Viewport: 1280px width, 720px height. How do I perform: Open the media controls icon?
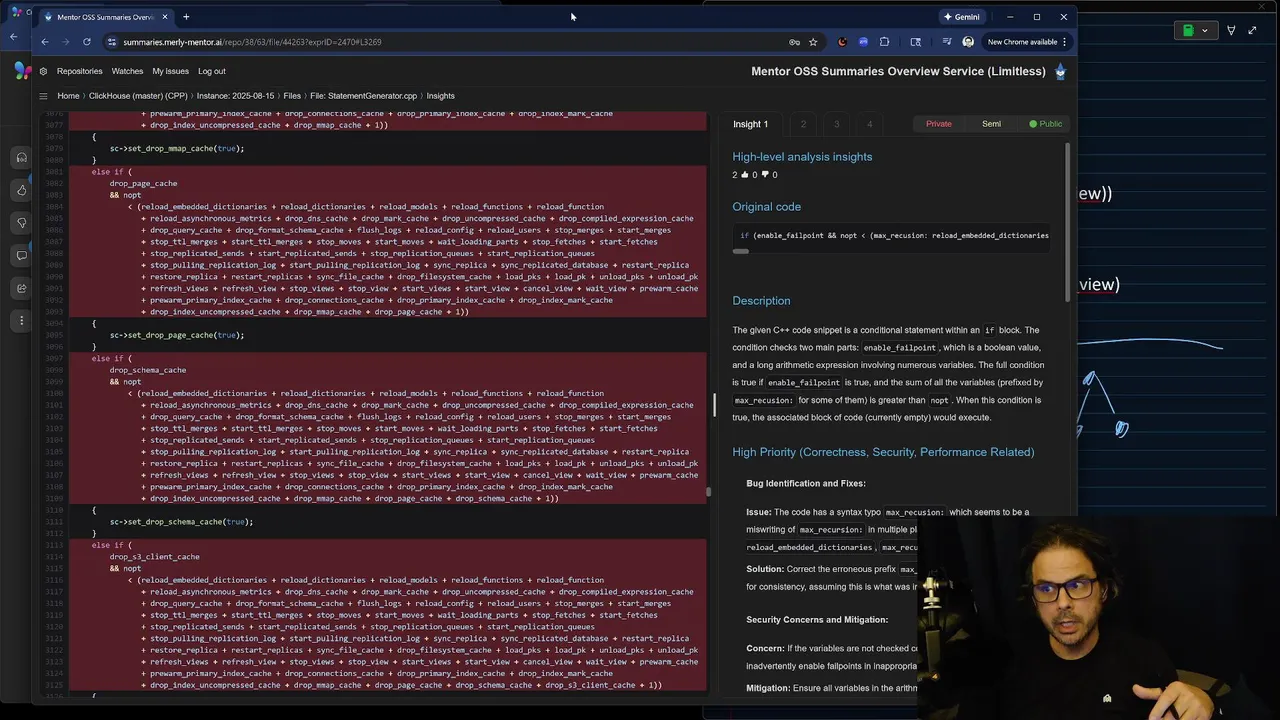pyautogui.click(x=947, y=42)
